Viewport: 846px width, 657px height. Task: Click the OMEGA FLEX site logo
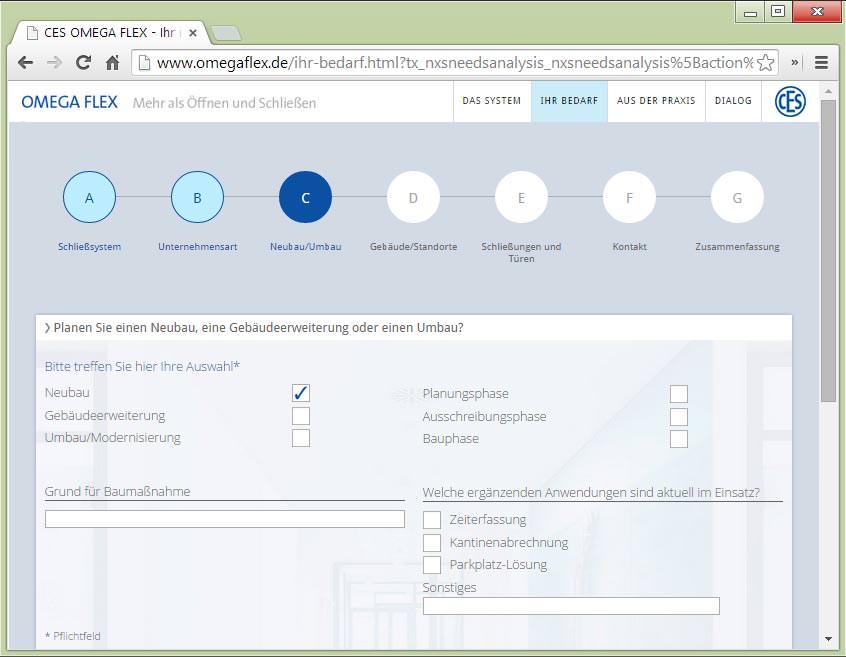69,102
